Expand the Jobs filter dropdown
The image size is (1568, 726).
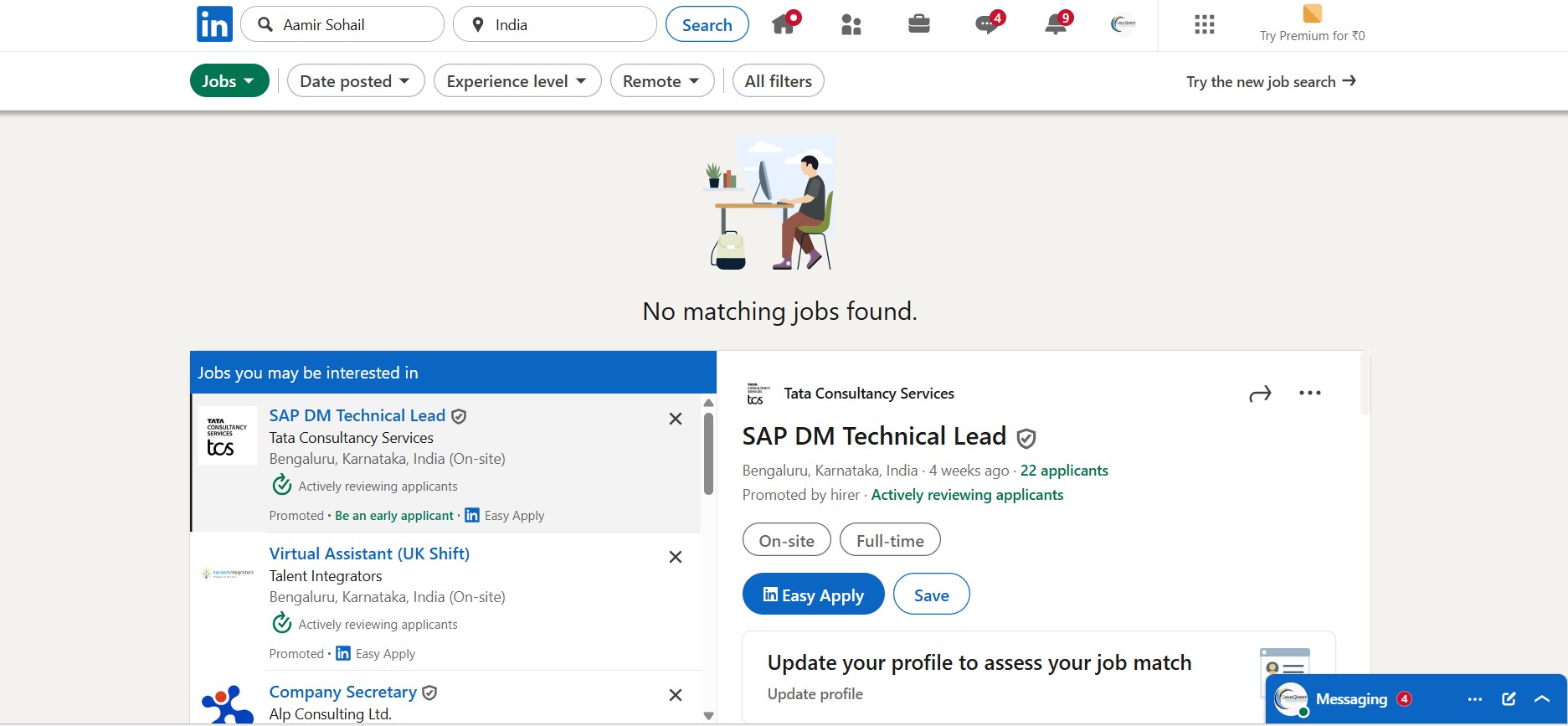(x=229, y=81)
